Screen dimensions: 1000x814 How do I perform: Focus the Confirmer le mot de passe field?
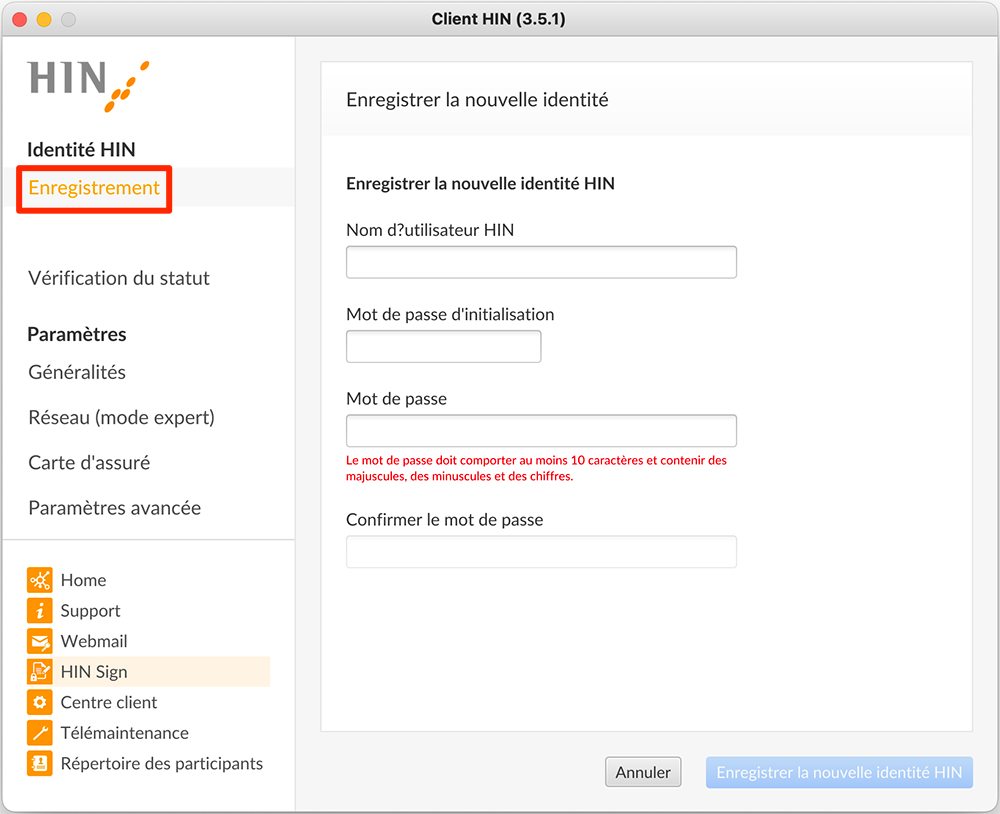pyautogui.click(x=541, y=552)
